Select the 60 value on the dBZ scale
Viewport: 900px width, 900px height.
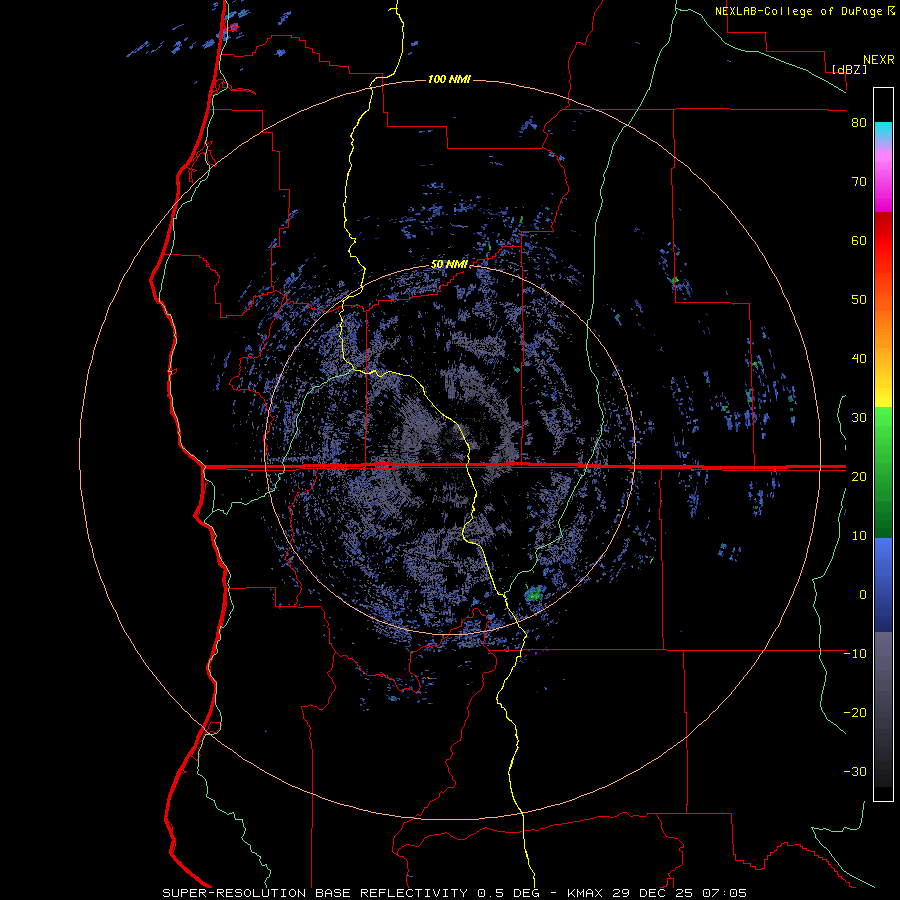pos(859,240)
